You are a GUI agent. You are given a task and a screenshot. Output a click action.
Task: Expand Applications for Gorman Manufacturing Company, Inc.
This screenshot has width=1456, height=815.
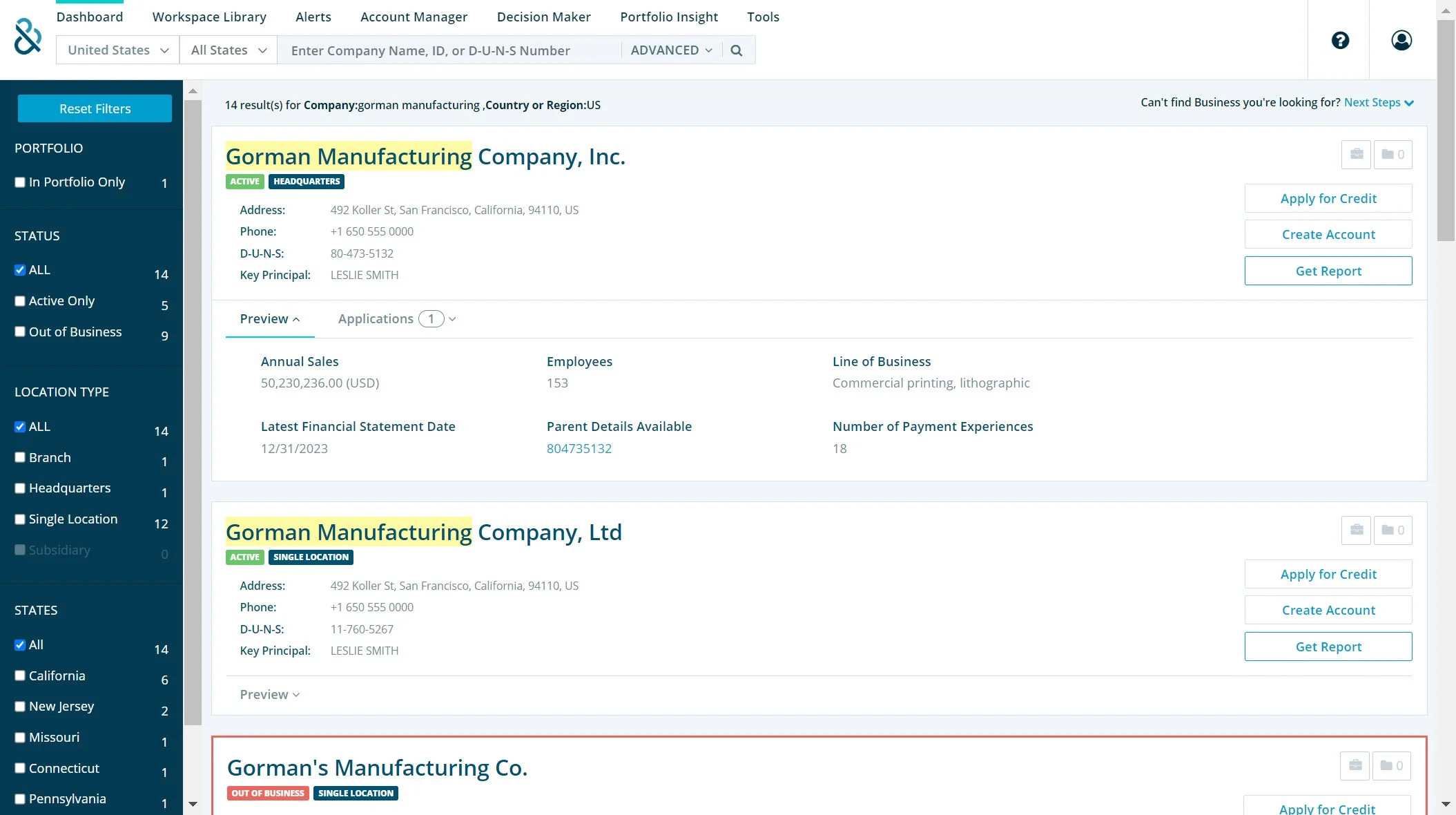pos(397,319)
